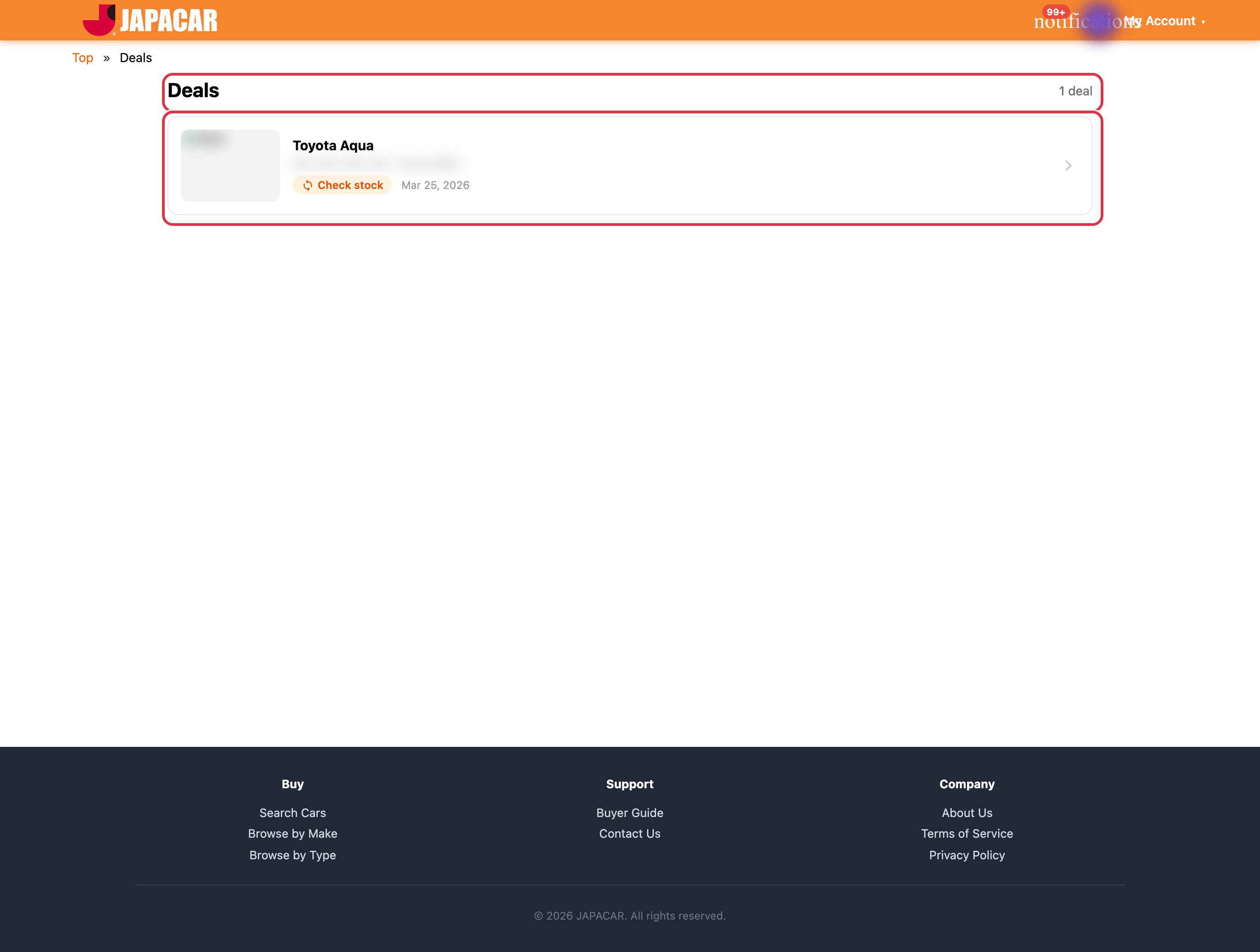Click the Check stock status badge
1260x952 pixels.
[342, 185]
